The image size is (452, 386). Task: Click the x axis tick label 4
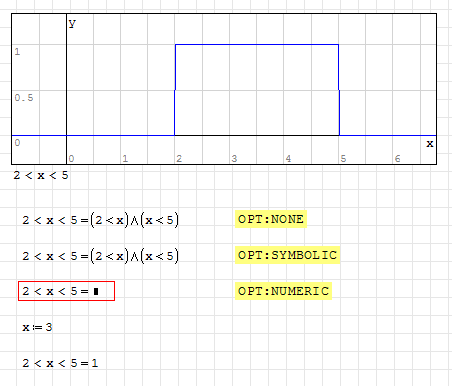click(288, 159)
